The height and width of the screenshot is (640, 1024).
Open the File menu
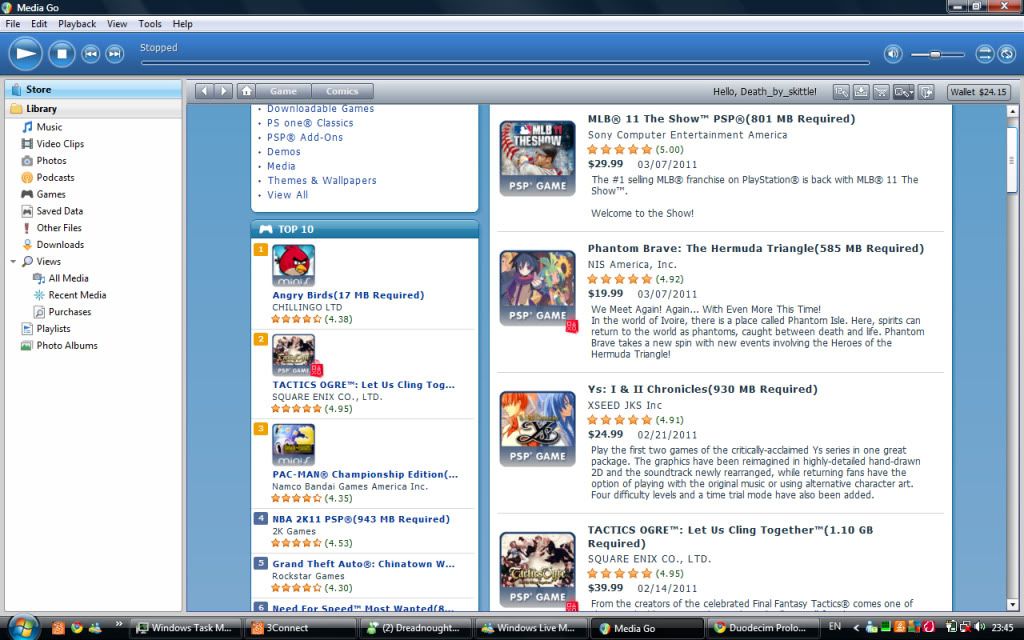click(12, 24)
